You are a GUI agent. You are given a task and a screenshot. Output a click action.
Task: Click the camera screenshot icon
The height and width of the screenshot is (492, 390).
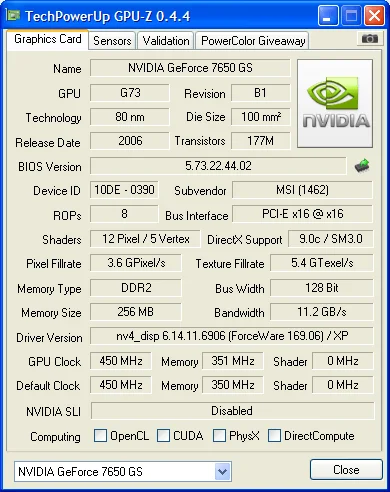pos(370,39)
